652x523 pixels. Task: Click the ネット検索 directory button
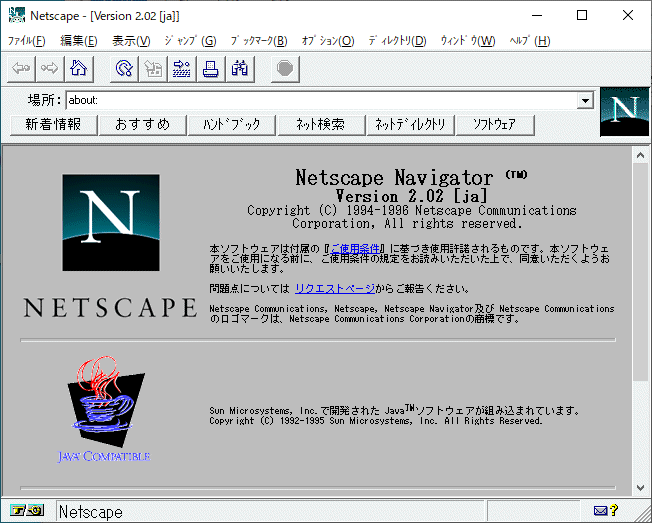coord(321,125)
